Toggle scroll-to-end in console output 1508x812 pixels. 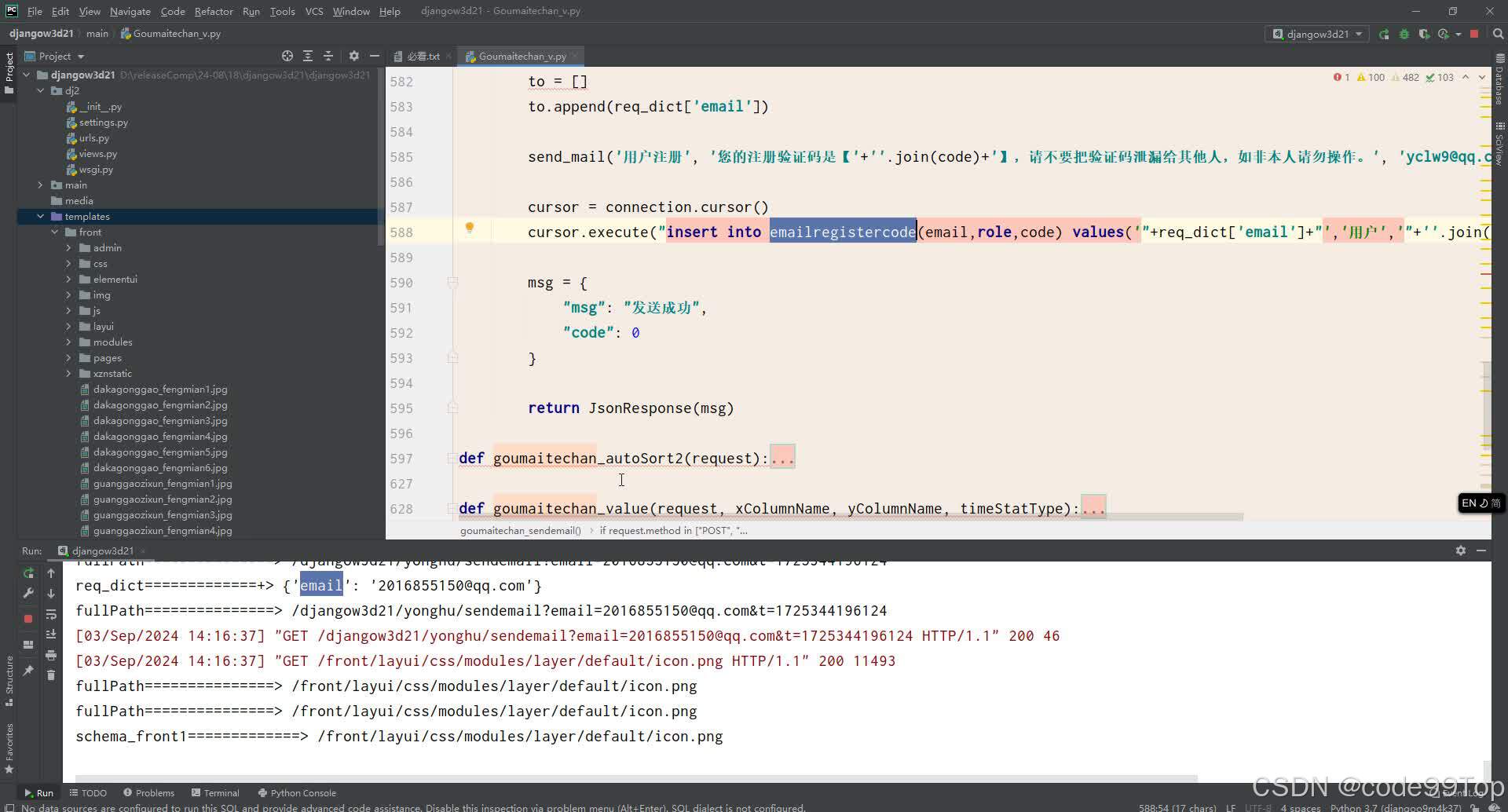coord(51,634)
